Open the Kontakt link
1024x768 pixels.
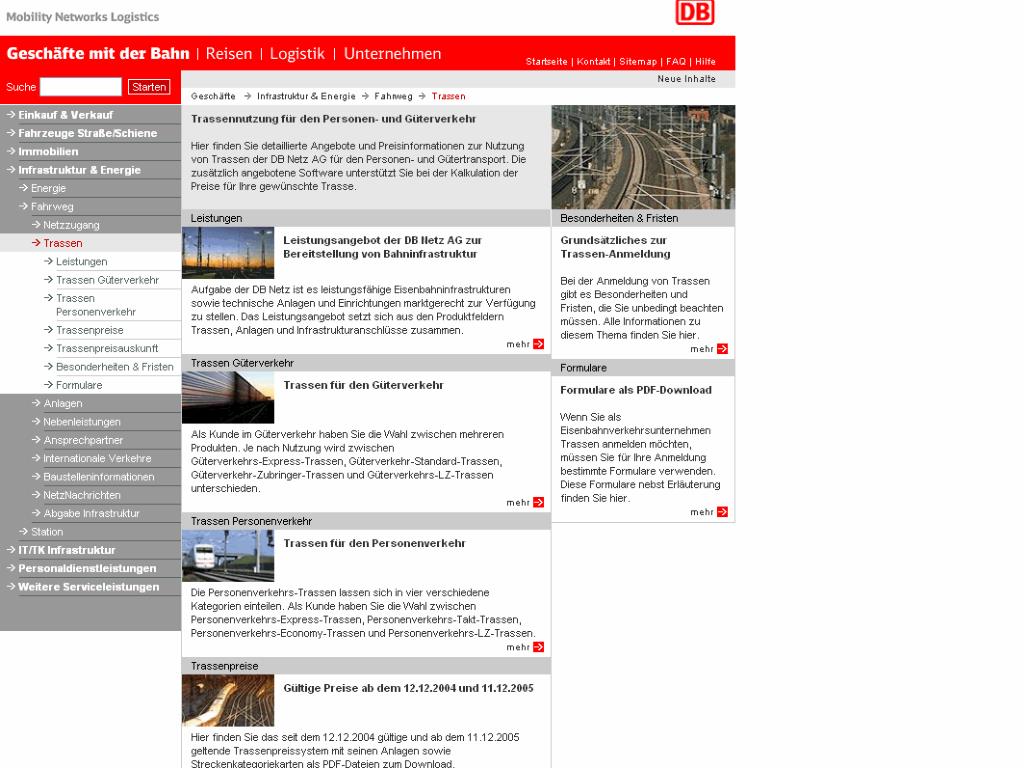pos(594,61)
